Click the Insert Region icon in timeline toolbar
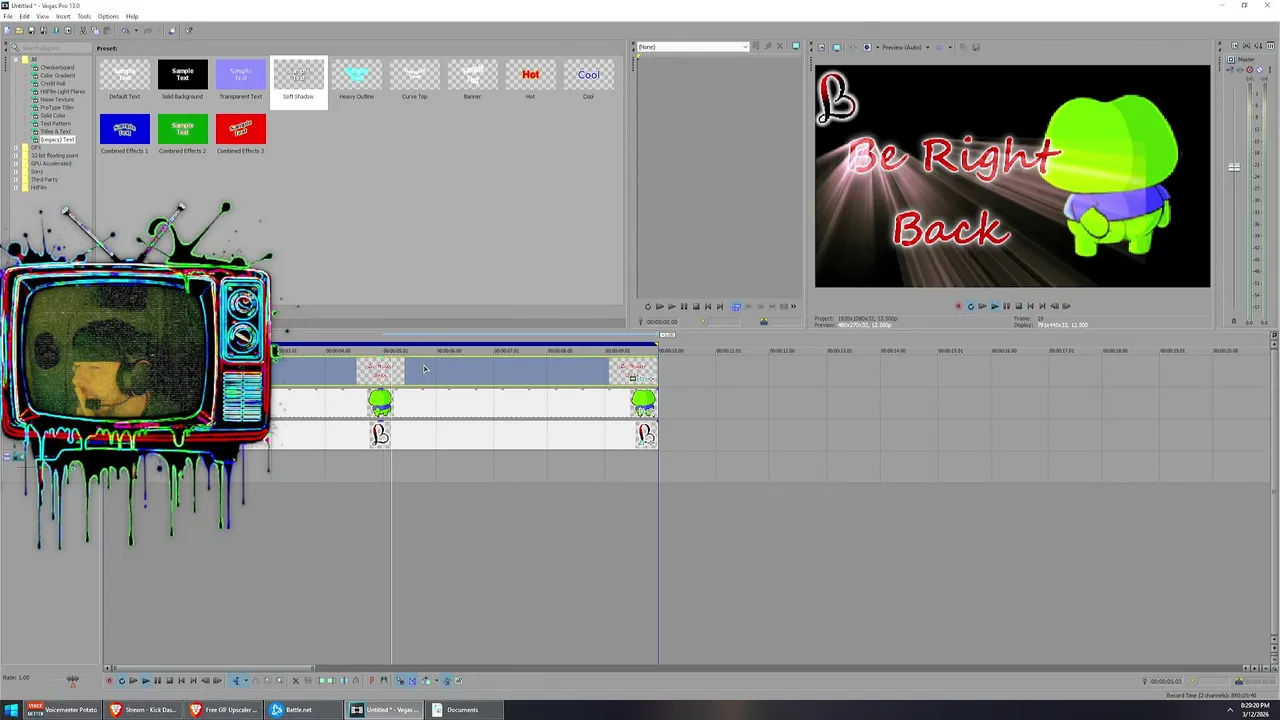Viewport: 1280px width, 720px height. [384, 681]
